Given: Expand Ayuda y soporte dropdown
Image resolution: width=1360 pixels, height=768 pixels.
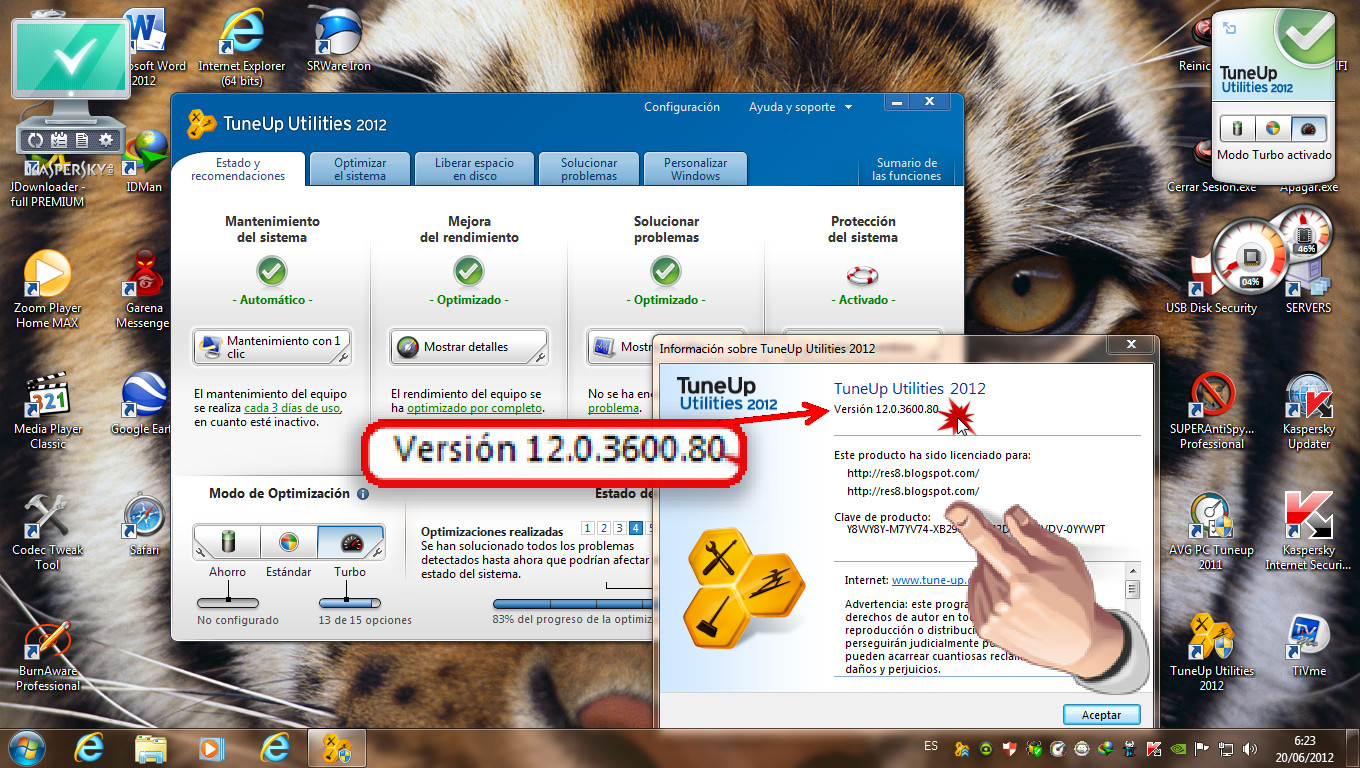Looking at the screenshot, I should click(800, 107).
